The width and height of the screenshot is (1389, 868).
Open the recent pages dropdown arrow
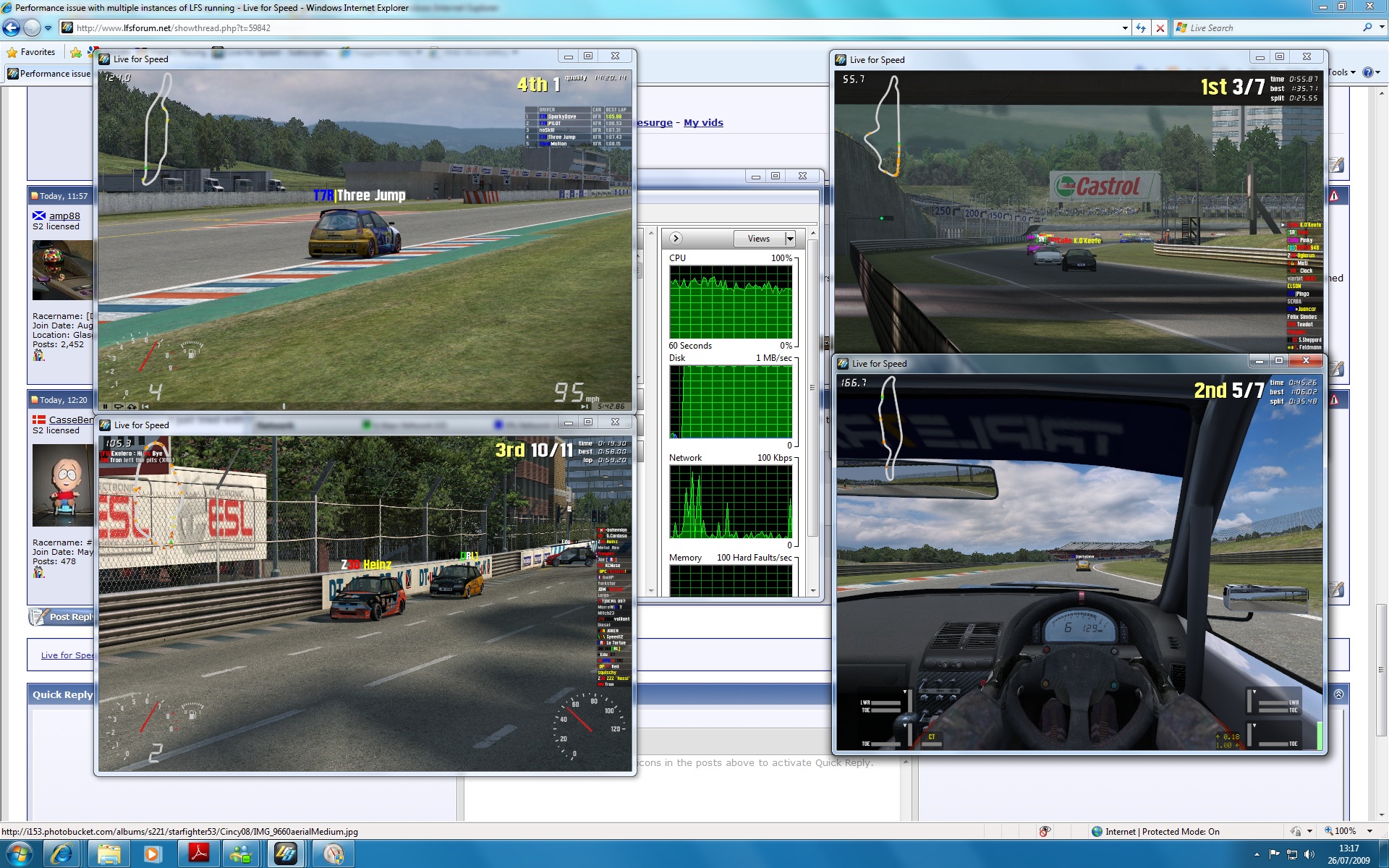coord(48,28)
